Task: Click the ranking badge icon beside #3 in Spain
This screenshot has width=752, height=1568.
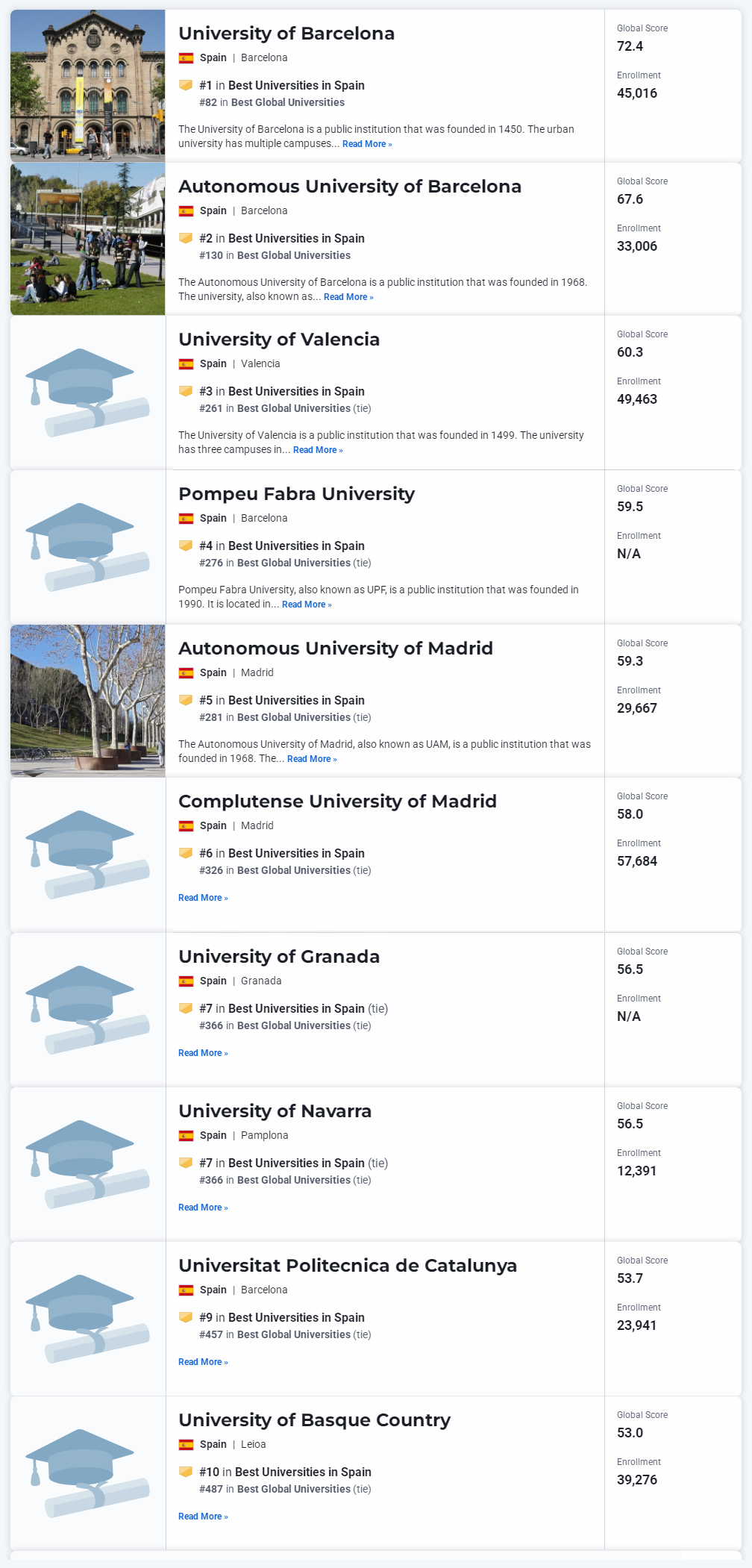Action: [186, 391]
